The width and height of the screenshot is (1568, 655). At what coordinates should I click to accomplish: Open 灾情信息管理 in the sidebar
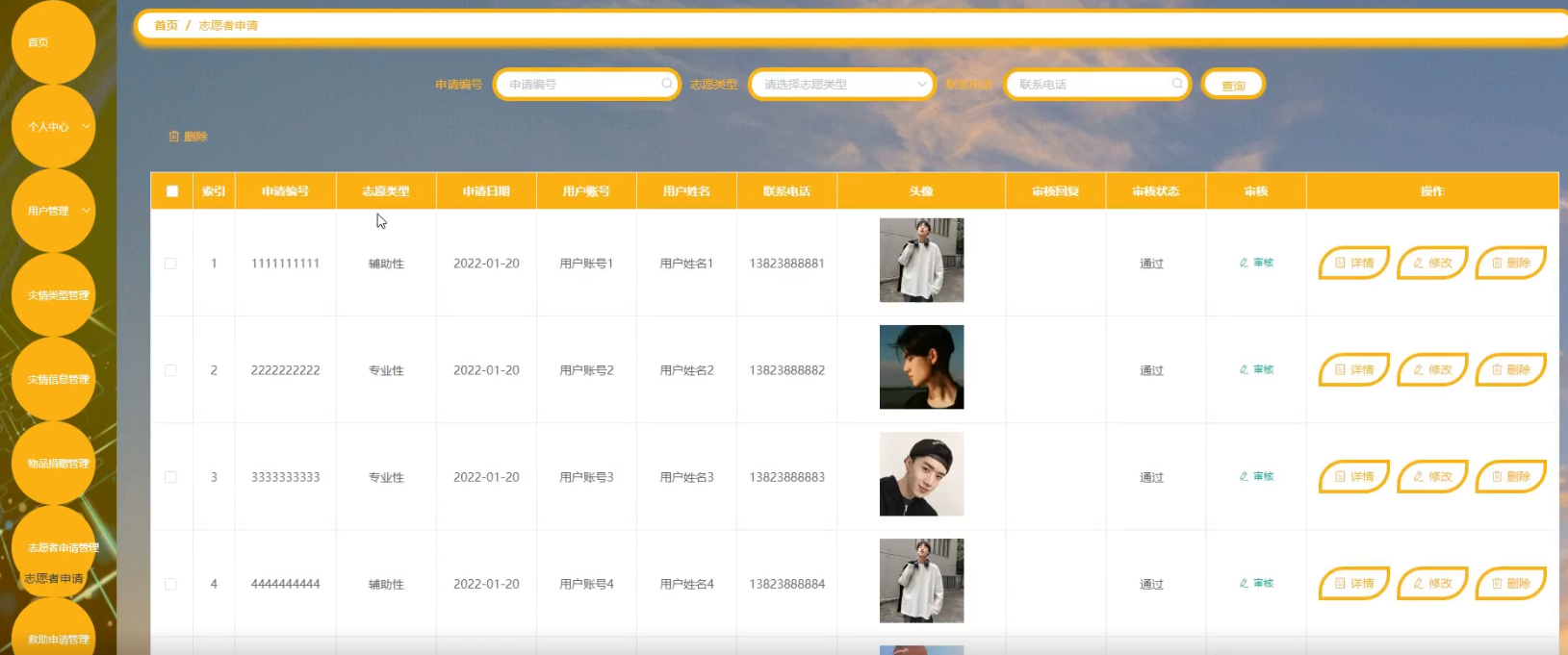53,379
